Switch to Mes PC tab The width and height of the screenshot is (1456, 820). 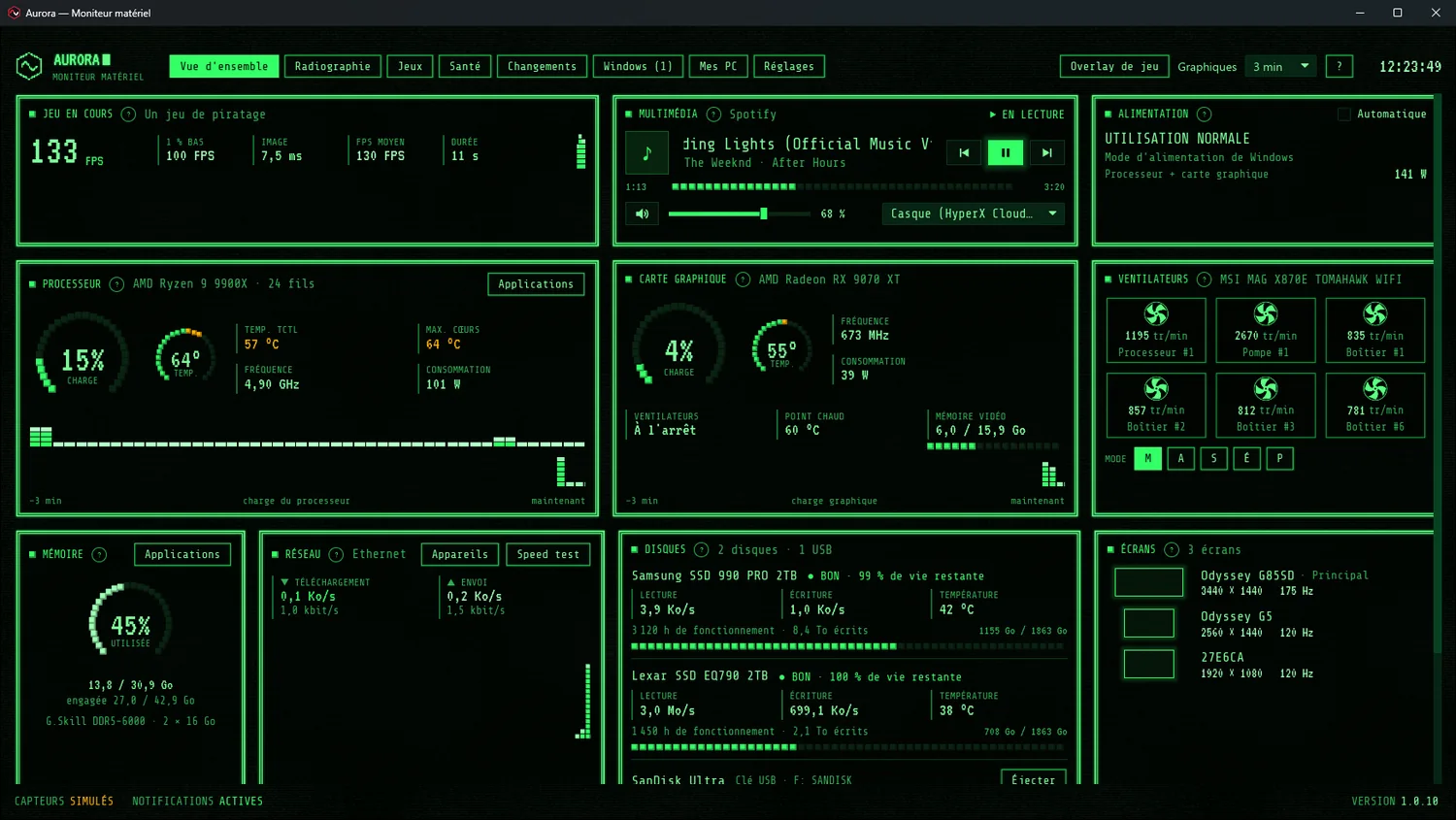tap(718, 66)
